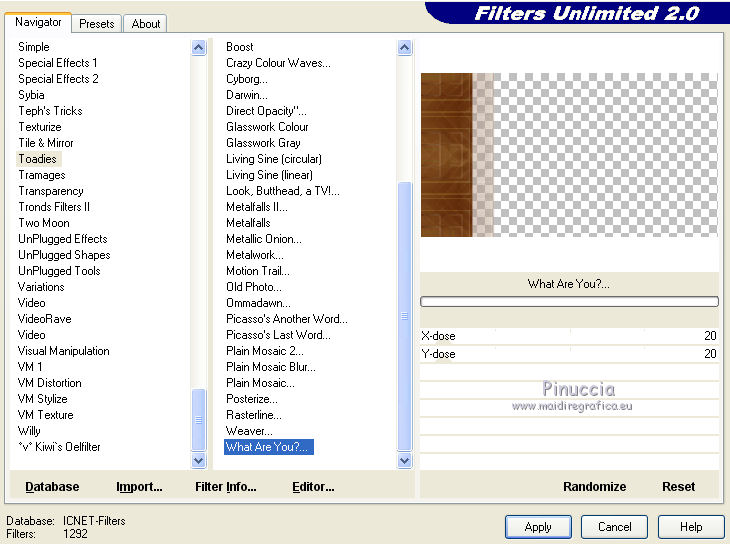
Task: Select the Simple category
Action: coord(34,47)
